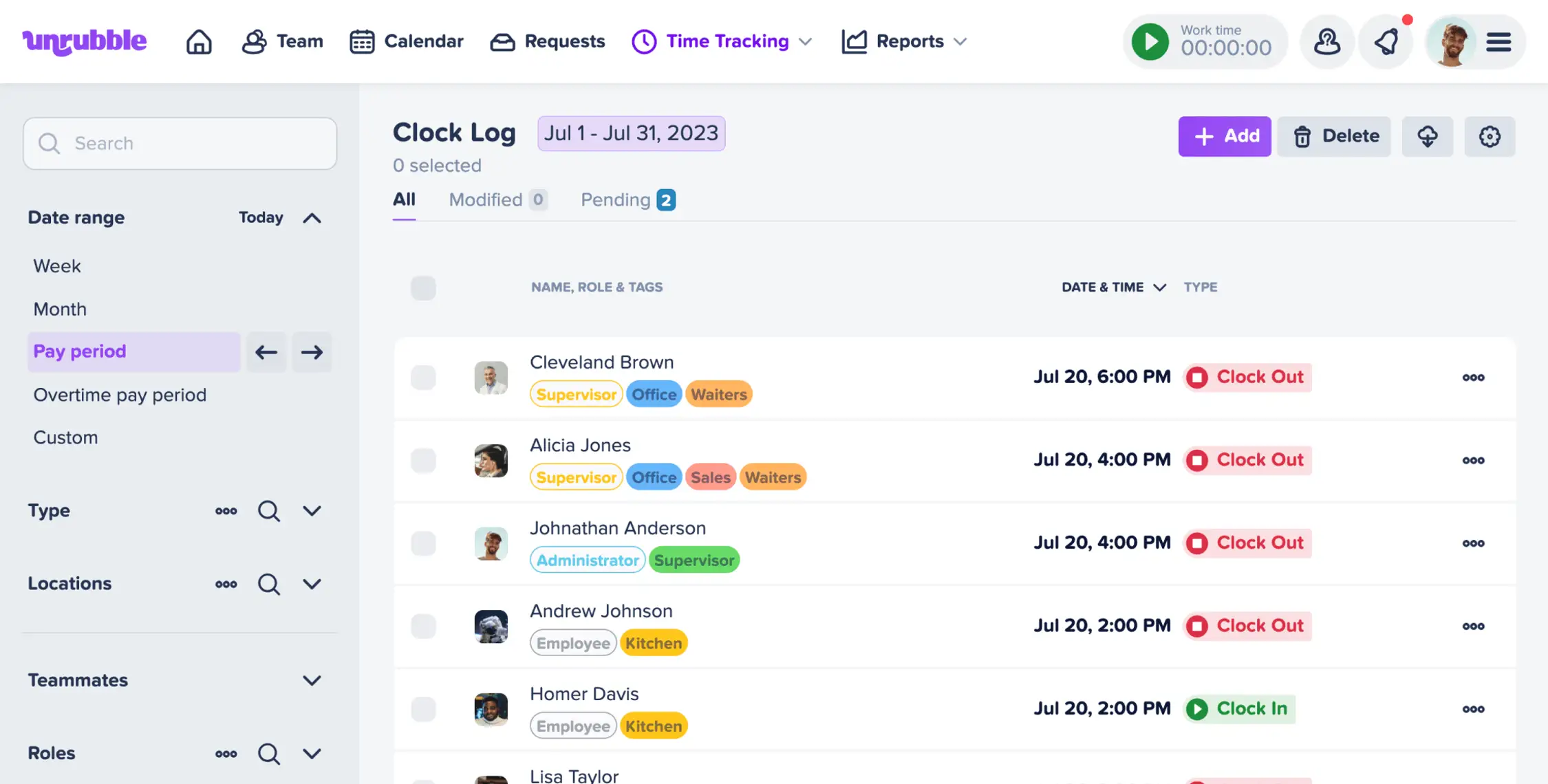Open options menu for Cleveland Brown's entry
This screenshot has height=784, width=1548.
(1474, 377)
